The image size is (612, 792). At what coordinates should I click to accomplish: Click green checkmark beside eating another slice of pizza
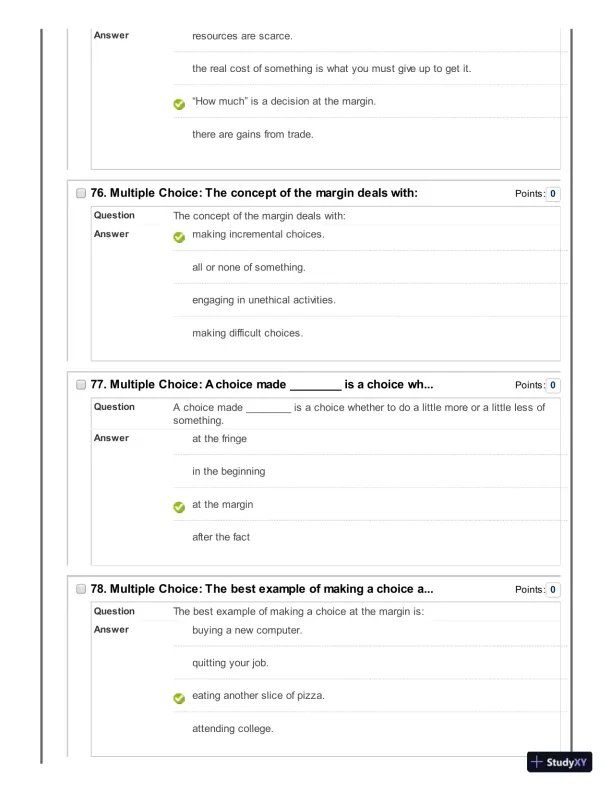click(178, 697)
